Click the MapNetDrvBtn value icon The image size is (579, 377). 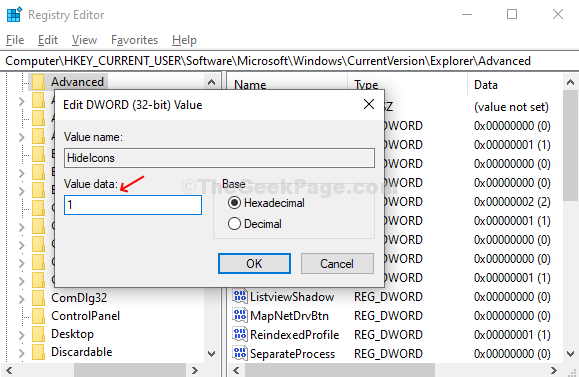click(240, 315)
